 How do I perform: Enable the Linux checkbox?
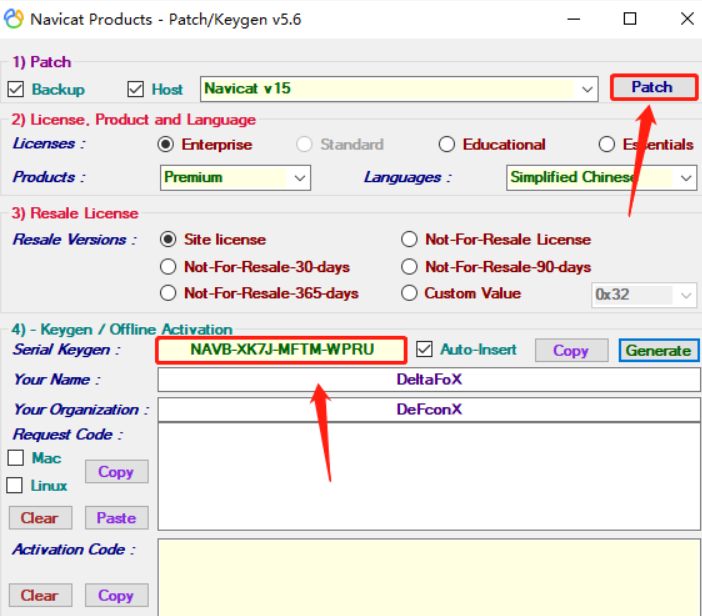(14, 485)
